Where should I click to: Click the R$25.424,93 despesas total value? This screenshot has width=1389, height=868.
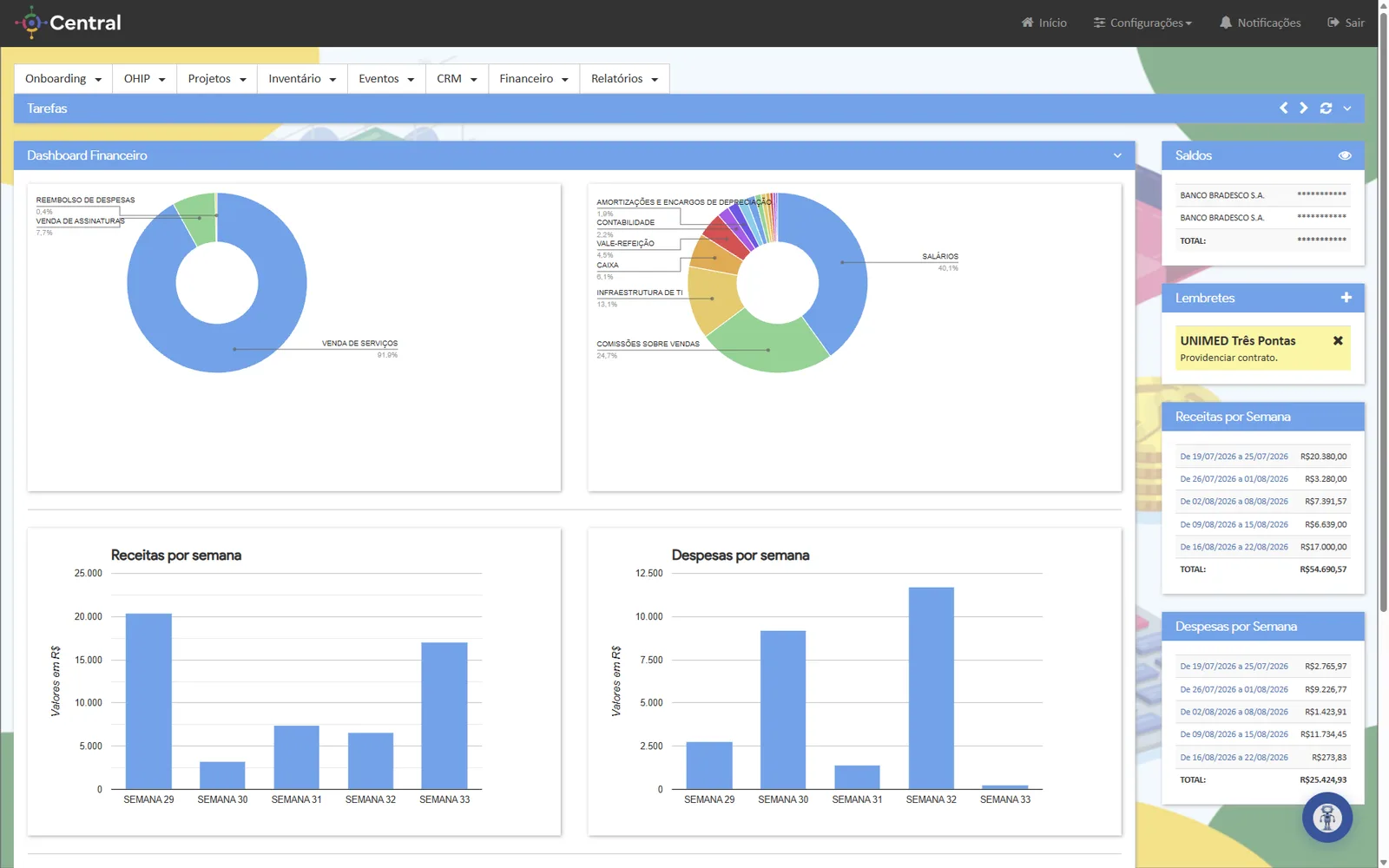coord(1323,779)
